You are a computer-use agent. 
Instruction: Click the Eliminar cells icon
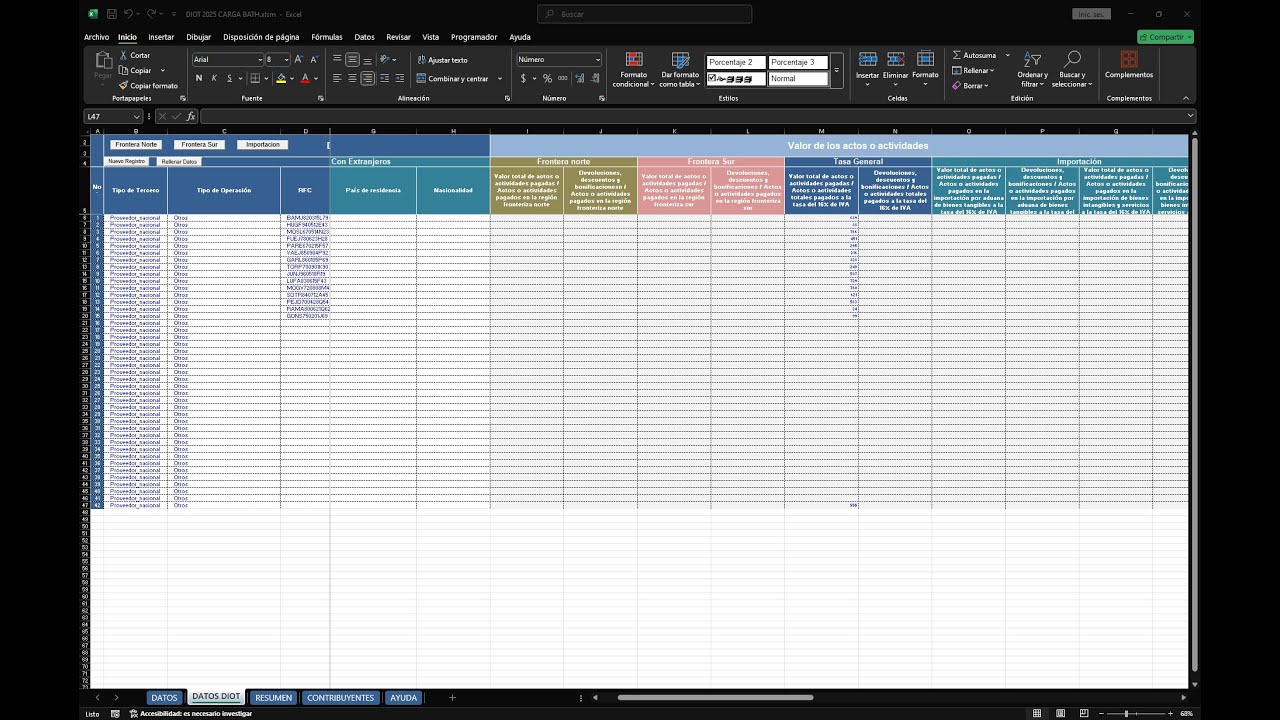pos(895,60)
